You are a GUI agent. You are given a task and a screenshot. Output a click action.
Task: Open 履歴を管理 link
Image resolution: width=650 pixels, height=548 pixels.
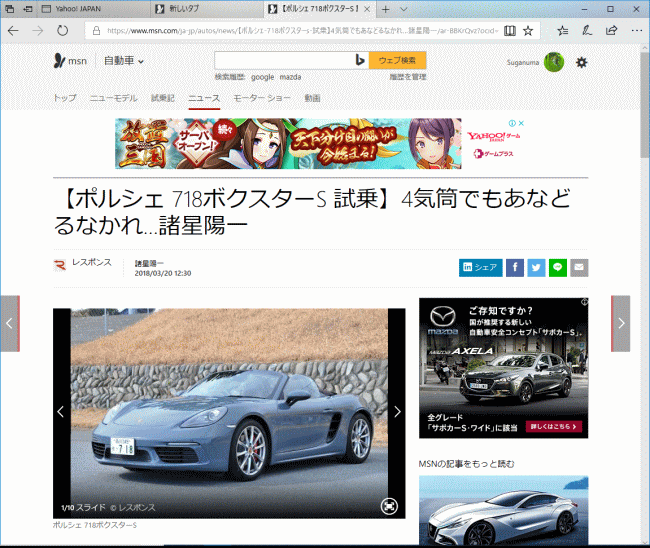[x=407, y=77]
